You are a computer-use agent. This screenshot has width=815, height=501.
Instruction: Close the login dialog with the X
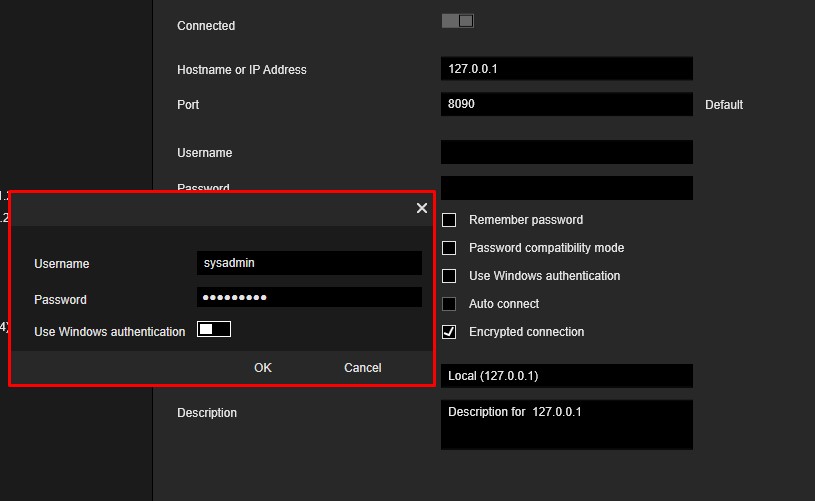422,208
